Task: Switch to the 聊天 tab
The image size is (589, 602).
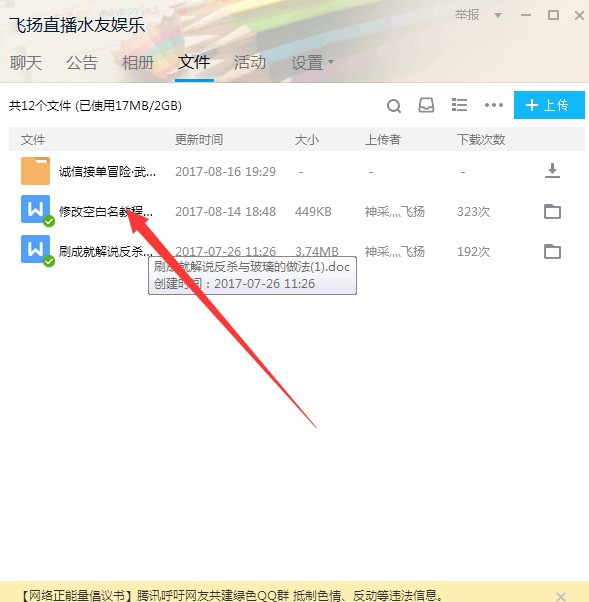Action: [x=26, y=63]
